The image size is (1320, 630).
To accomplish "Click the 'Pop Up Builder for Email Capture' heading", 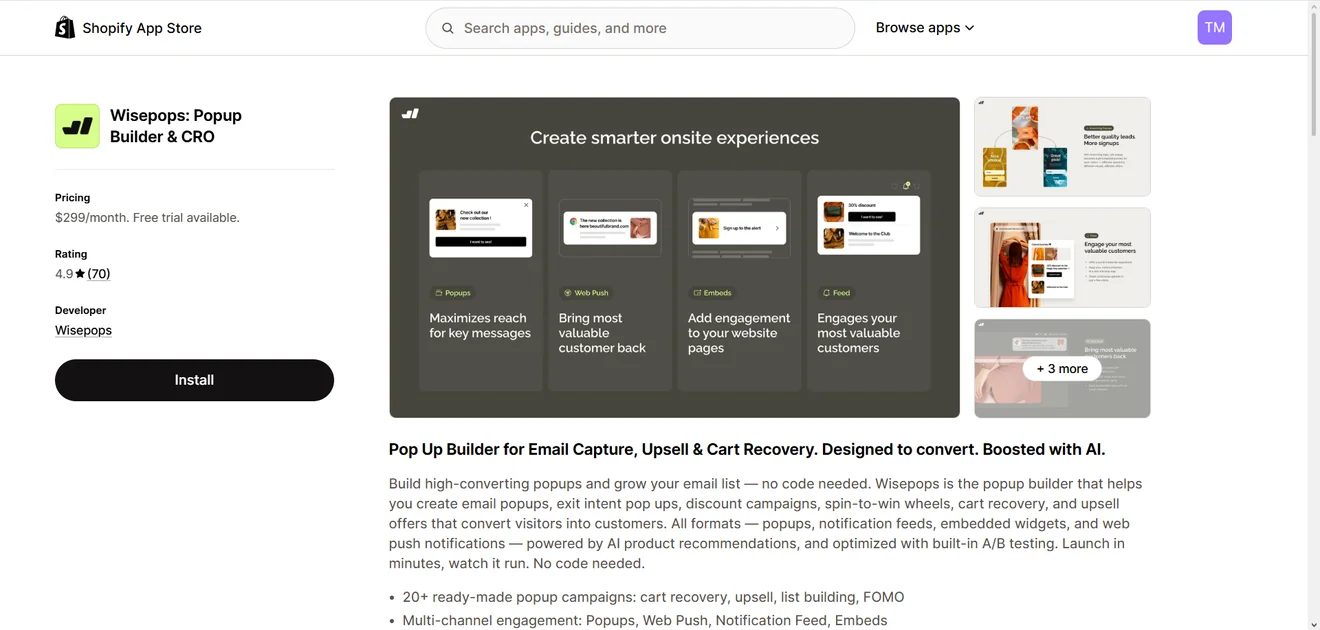I will 747,449.
